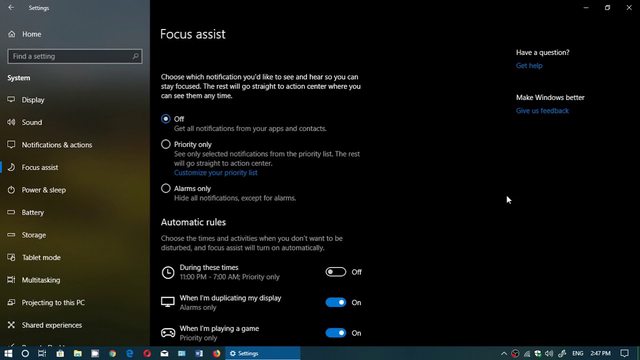Select the Priority only radio button
The width and height of the screenshot is (640, 360).
pos(165,144)
